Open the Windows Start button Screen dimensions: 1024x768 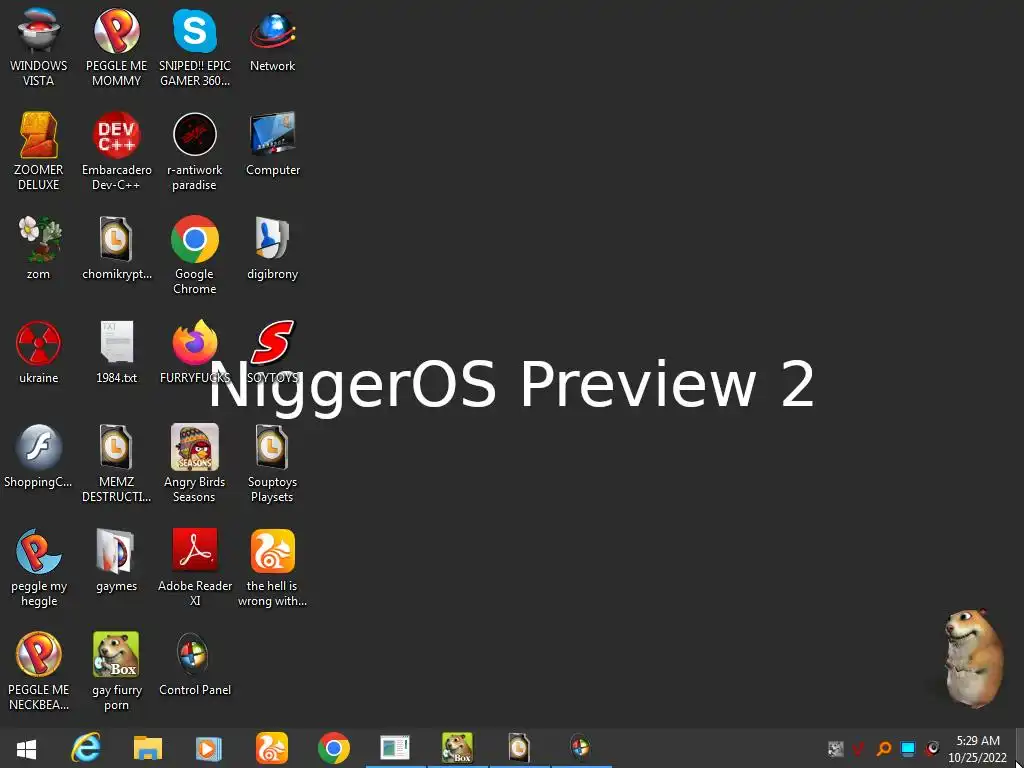[27, 748]
